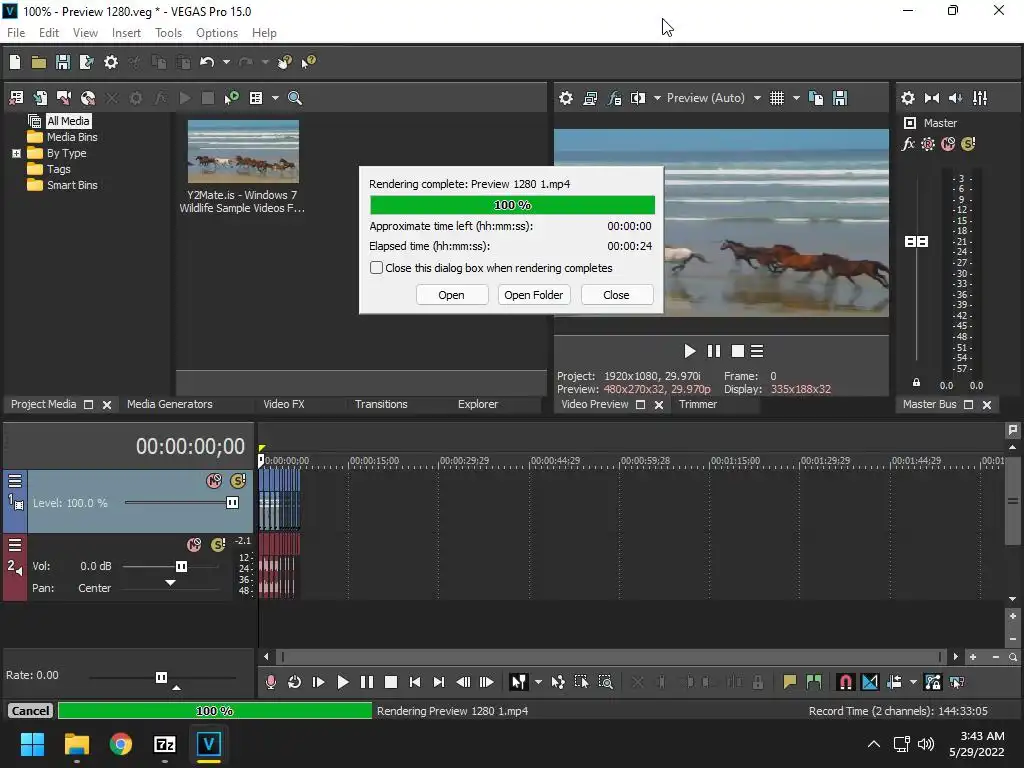Open File Explorer from taskbar

76,744
